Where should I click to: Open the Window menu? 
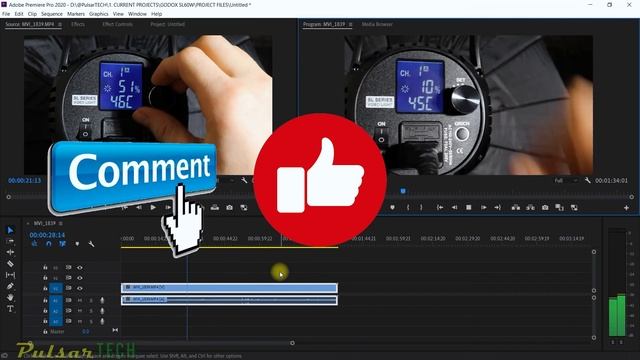point(137,14)
